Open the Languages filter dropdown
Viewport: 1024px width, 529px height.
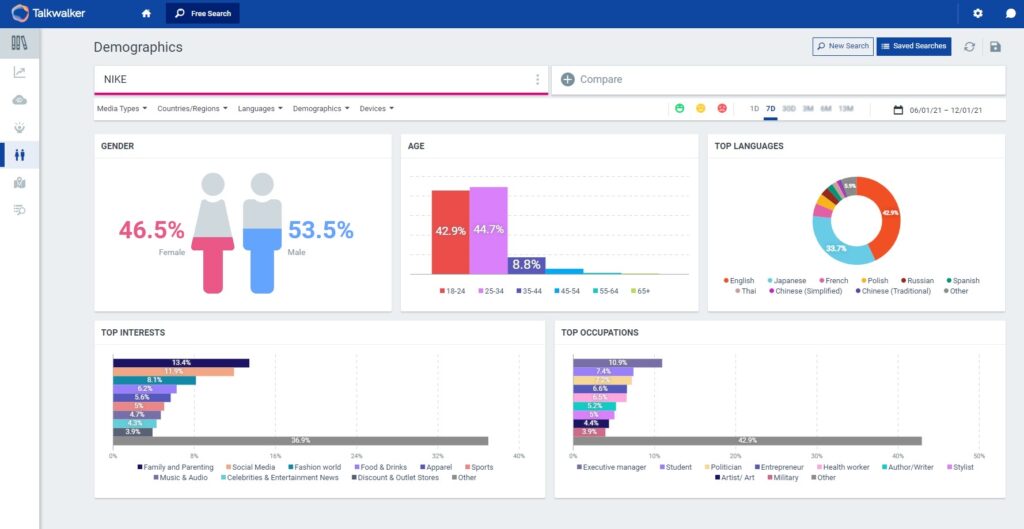pos(260,108)
